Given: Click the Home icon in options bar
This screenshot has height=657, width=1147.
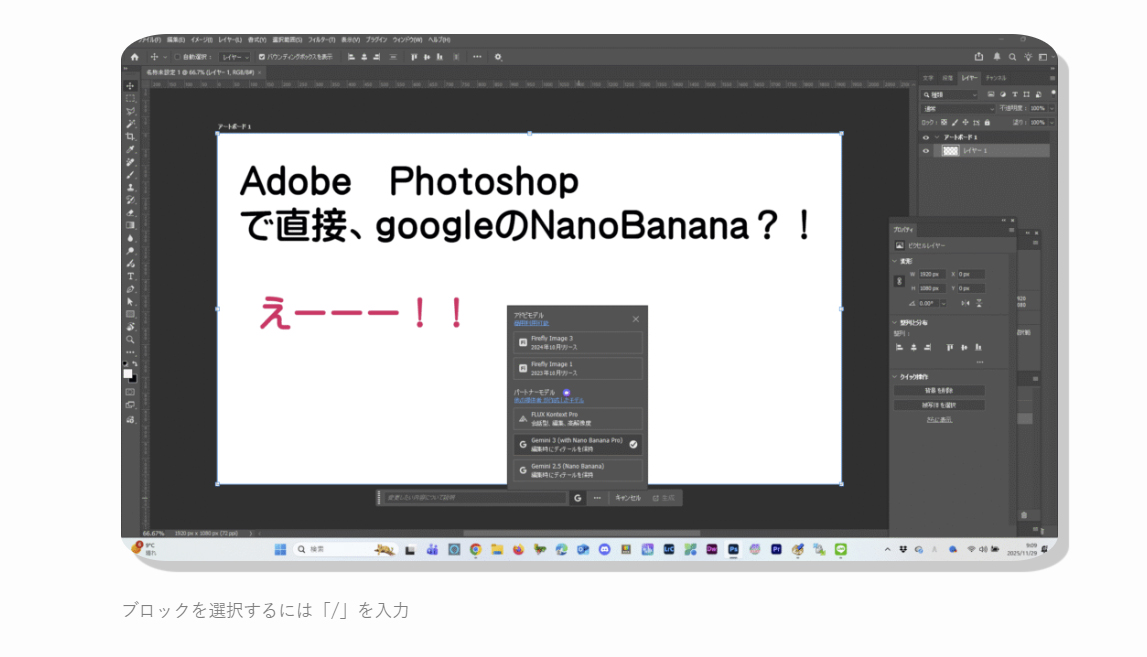Looking at the screenshot, I should 134,57.
